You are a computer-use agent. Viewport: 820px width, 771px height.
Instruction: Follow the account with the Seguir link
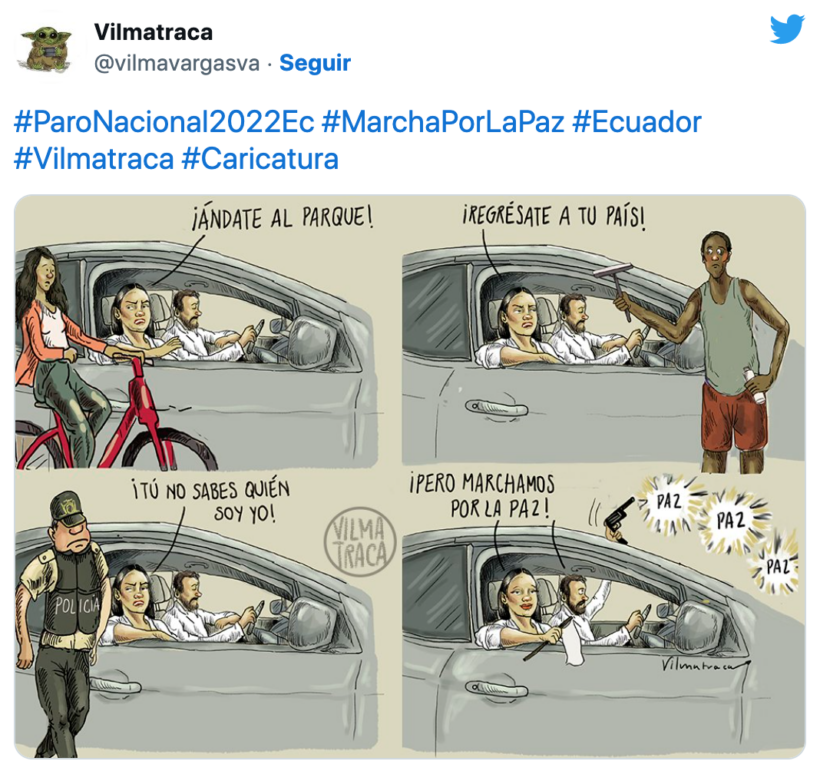click(315, 63)
